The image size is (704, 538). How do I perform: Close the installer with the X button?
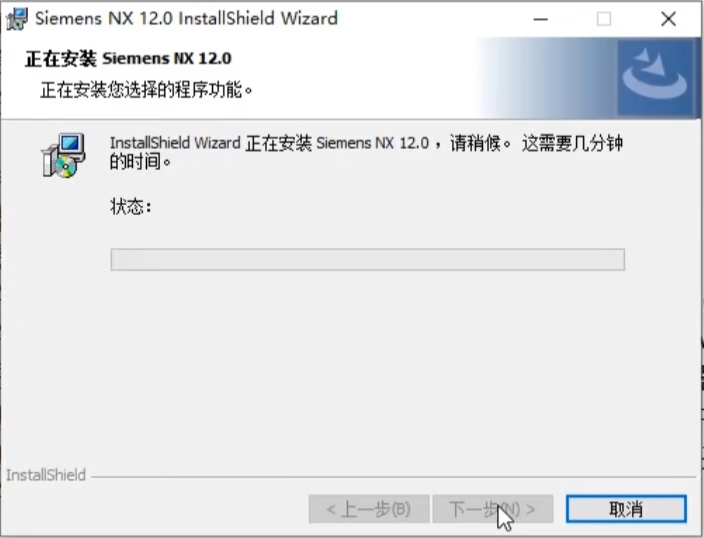click(669, 19)
